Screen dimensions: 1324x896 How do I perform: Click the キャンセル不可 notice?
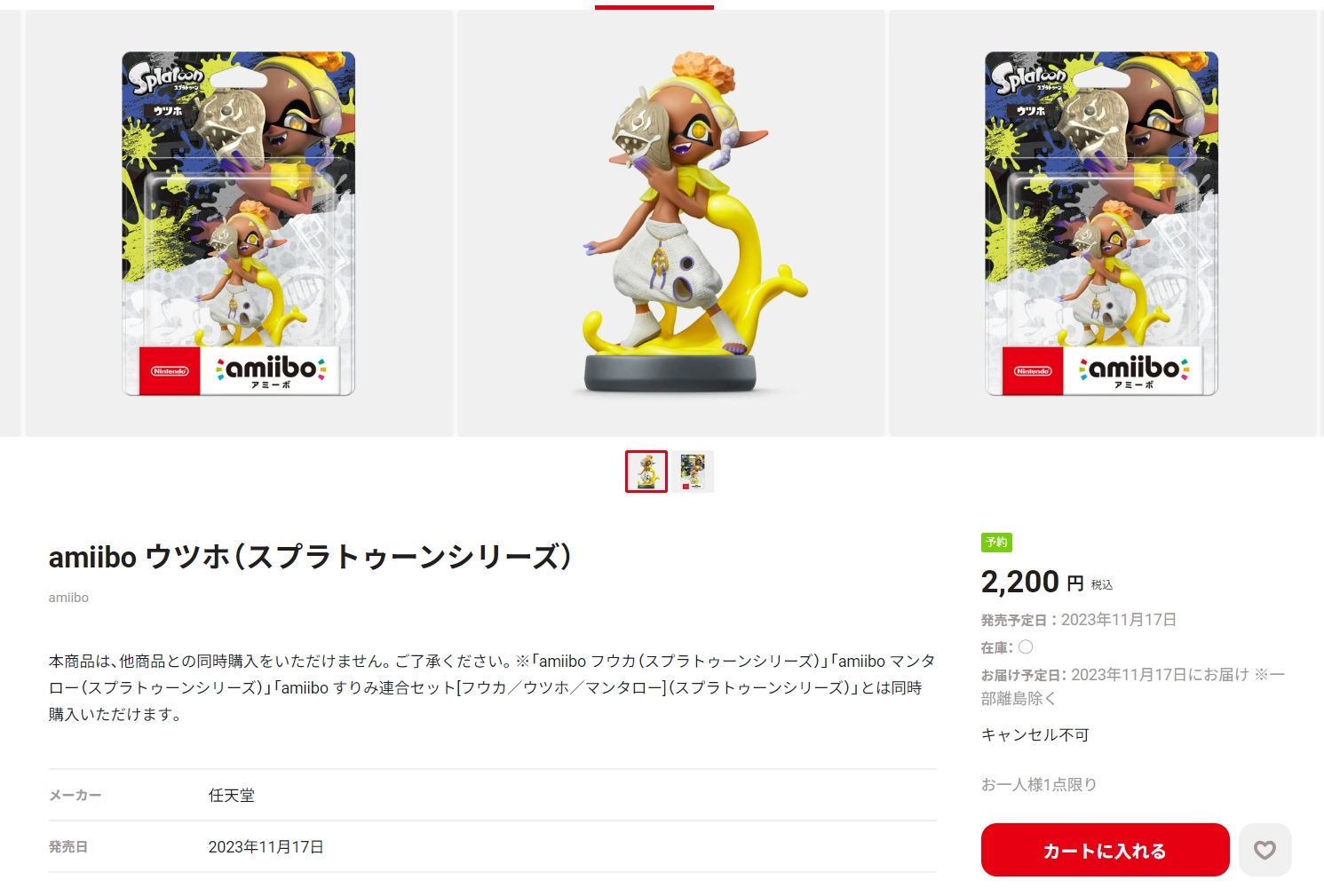coord(1035,734)
